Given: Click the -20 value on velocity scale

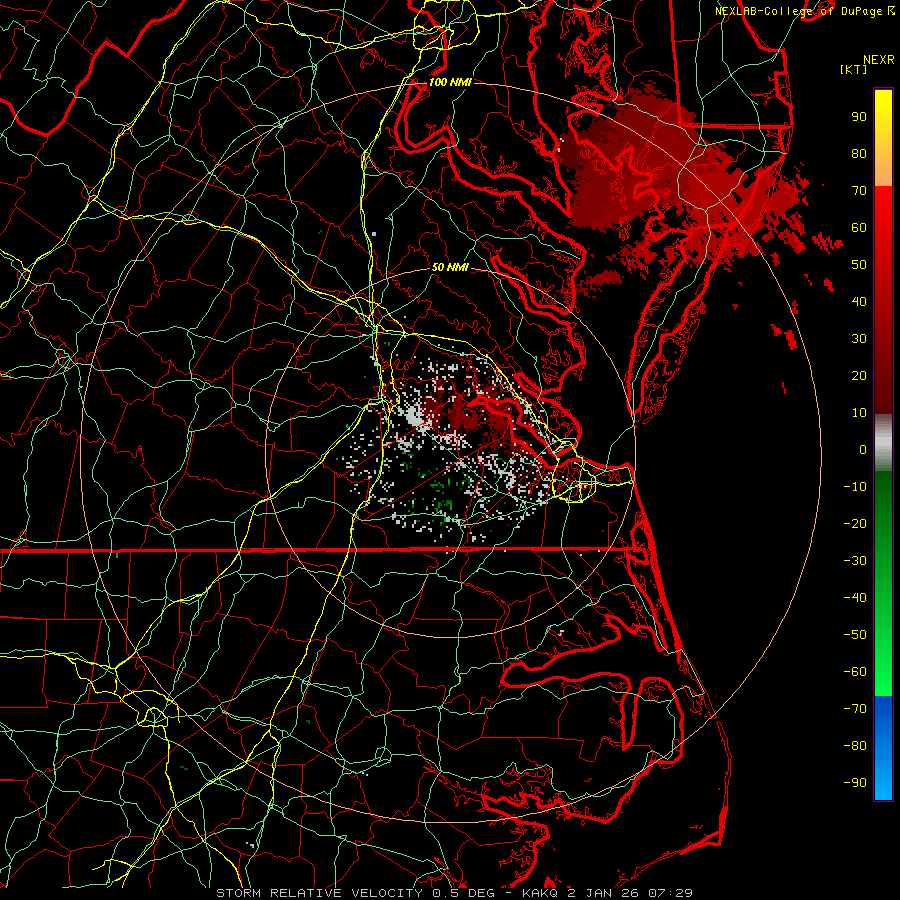Looking at the screenshot, I should tap(855, 523).
